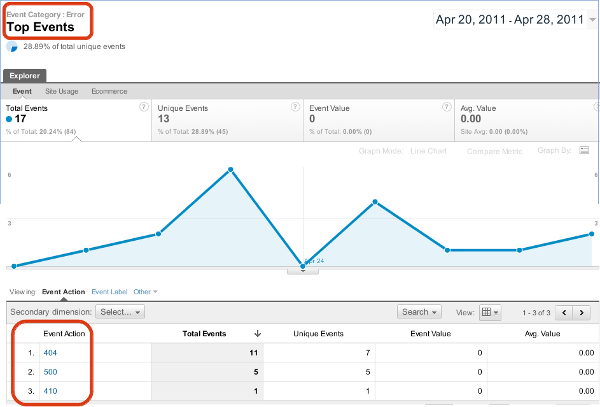
Task: Select the Avg. Value metric card
Action: (527, 120)
